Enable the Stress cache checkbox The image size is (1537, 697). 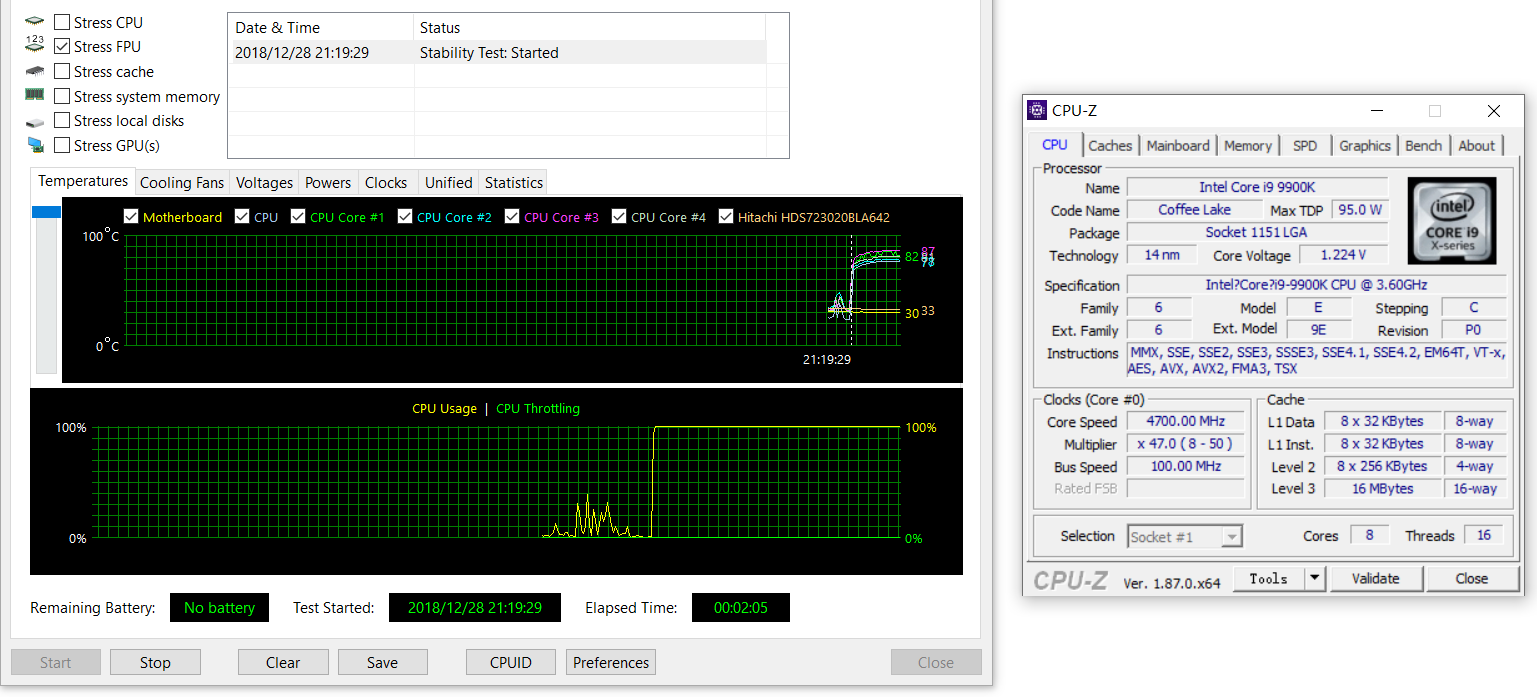point(62,71)
